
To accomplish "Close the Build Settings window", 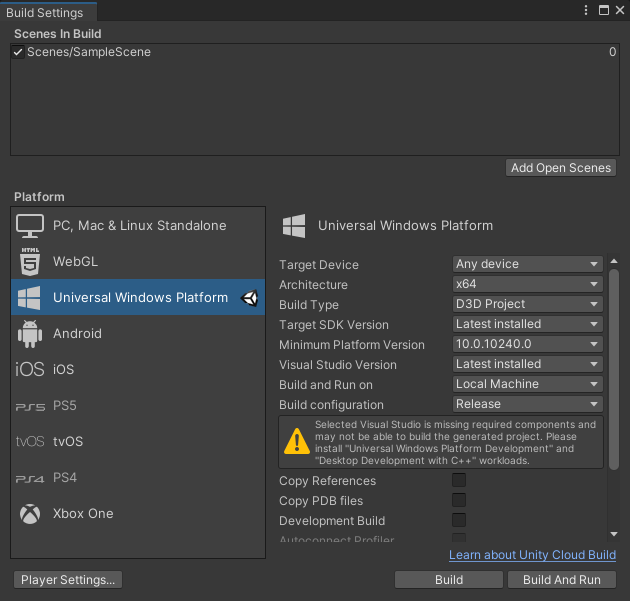I will 620,10.
